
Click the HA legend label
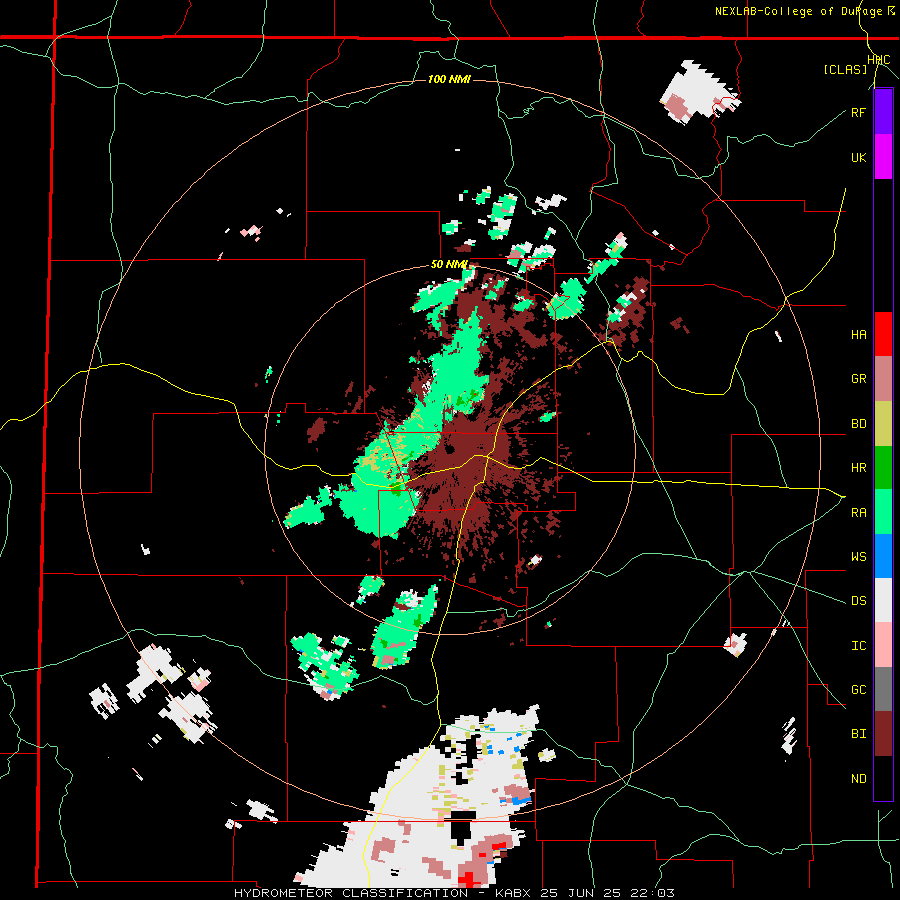858,335
